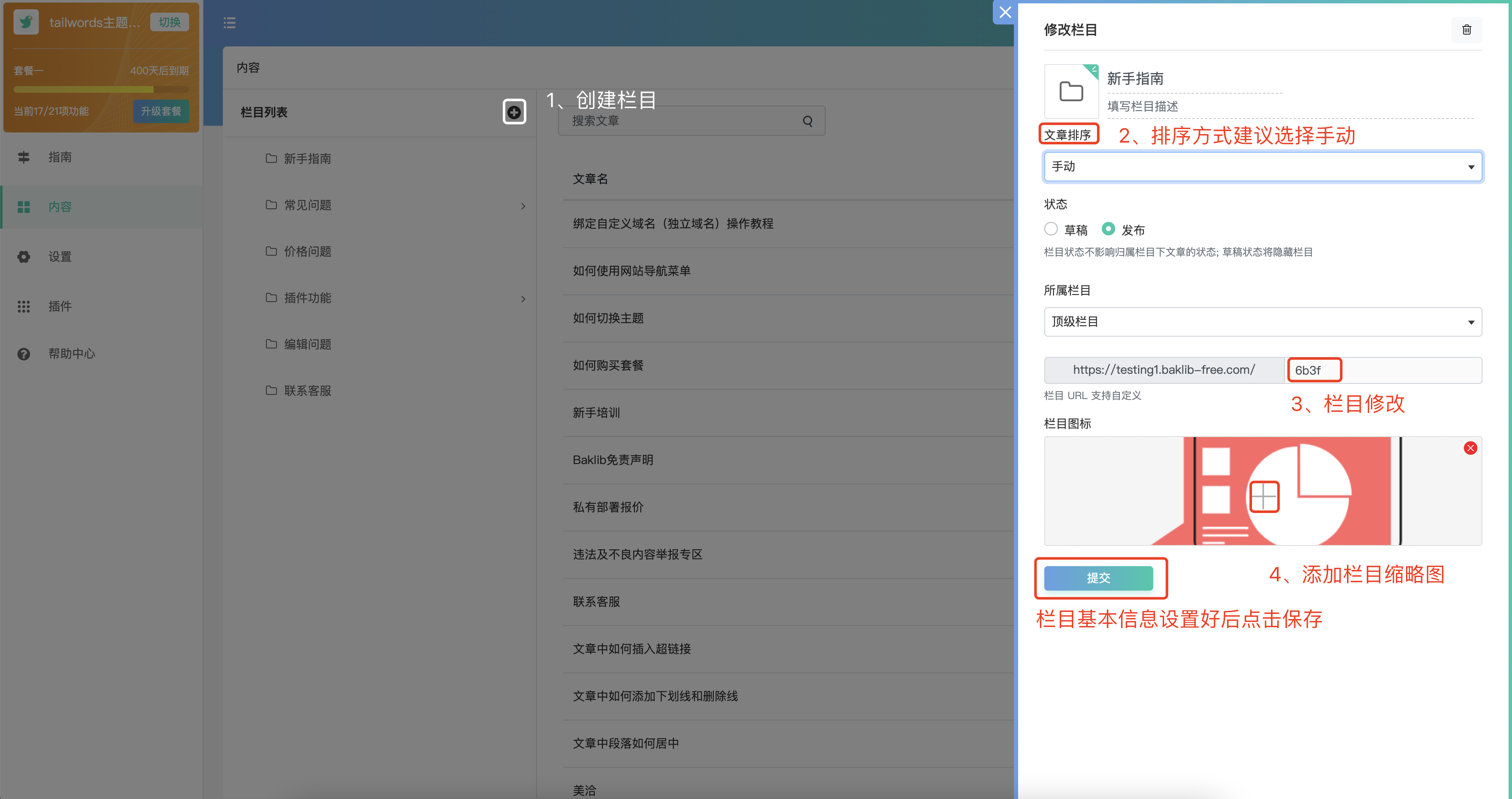
Task: Click the search magnifier icon in 搜索文章
Action: (807, 121)
